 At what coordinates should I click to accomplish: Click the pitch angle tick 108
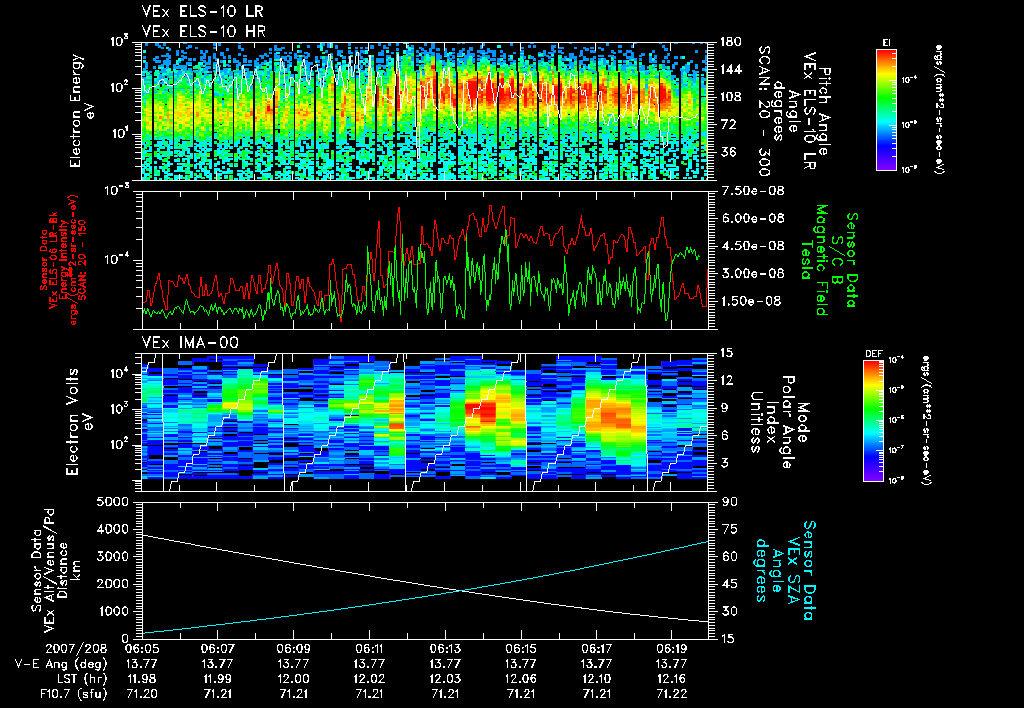(x=730, y=97)
